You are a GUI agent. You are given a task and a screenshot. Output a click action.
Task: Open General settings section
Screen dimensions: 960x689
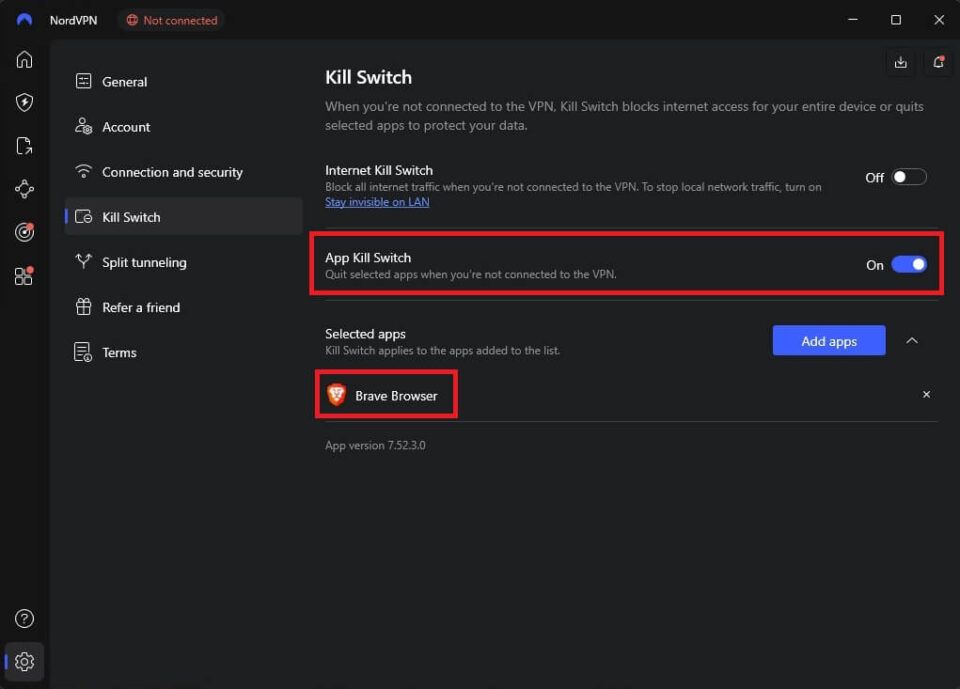184,81
